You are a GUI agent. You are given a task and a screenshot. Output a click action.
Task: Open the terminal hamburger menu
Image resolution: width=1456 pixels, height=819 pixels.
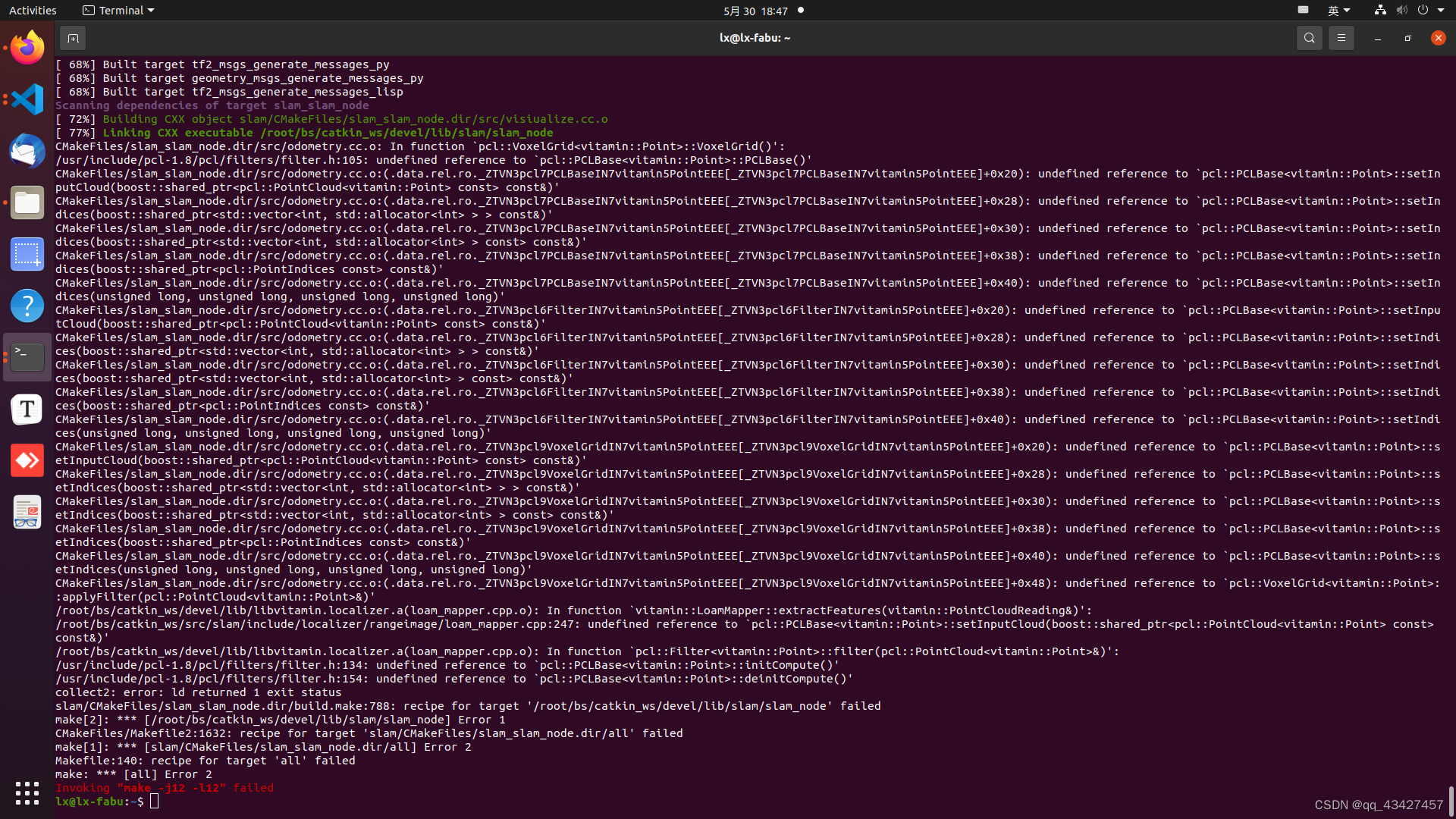(x=1341, y=37)
